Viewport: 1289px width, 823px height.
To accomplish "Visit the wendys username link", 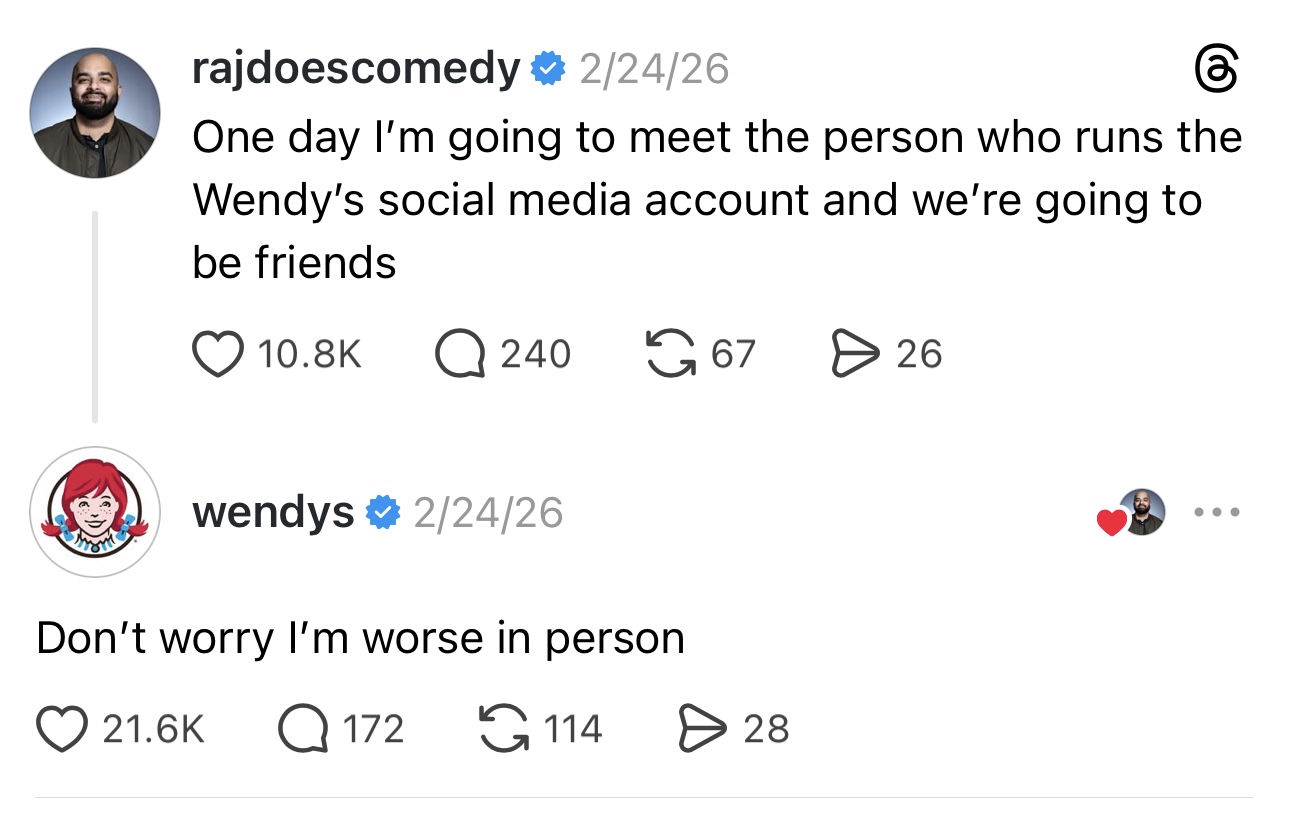I will [273, 513].
